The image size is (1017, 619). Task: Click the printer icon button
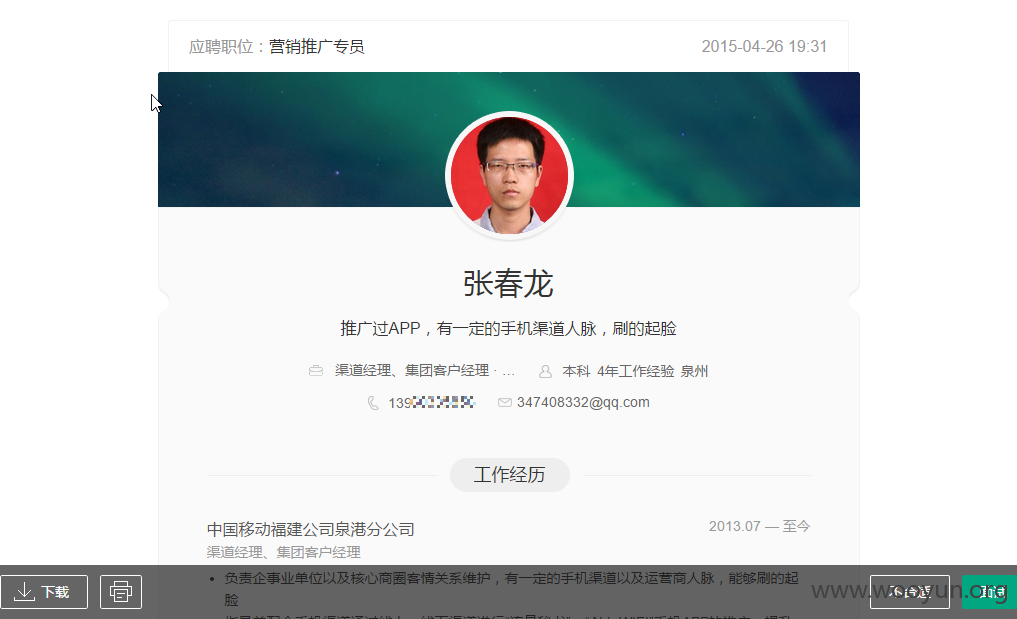pos(121,592)
